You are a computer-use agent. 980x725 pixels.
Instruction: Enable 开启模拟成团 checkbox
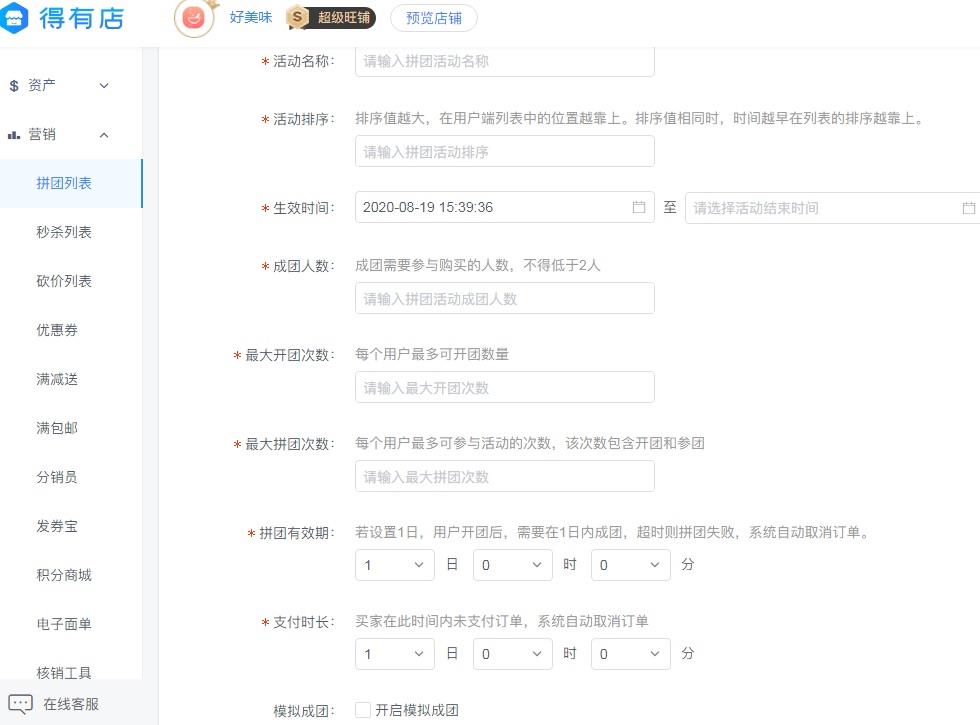[x=362, y=710]
